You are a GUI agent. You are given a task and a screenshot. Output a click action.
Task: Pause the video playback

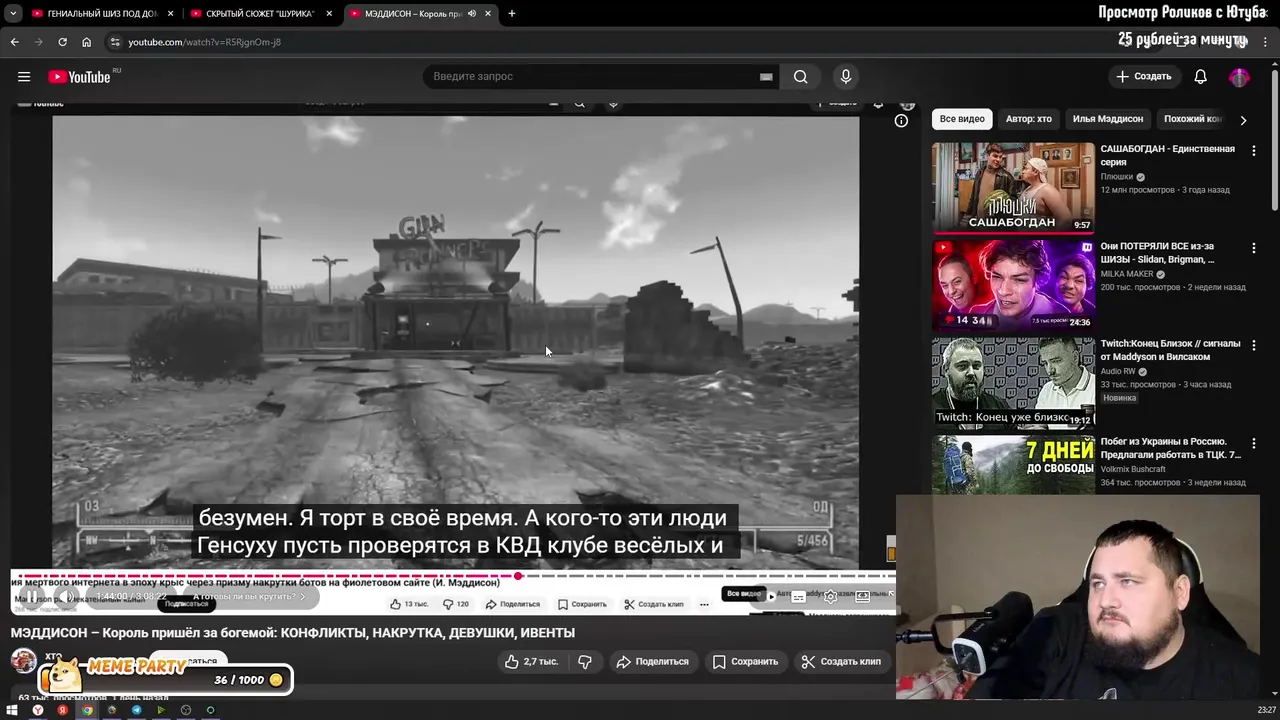point(31,597)
